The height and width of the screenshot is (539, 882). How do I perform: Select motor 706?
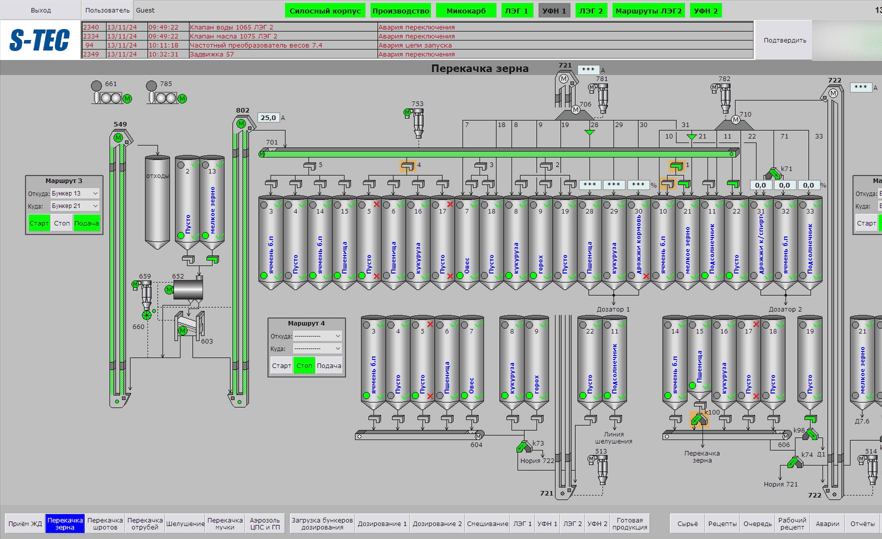coord(575,110)
